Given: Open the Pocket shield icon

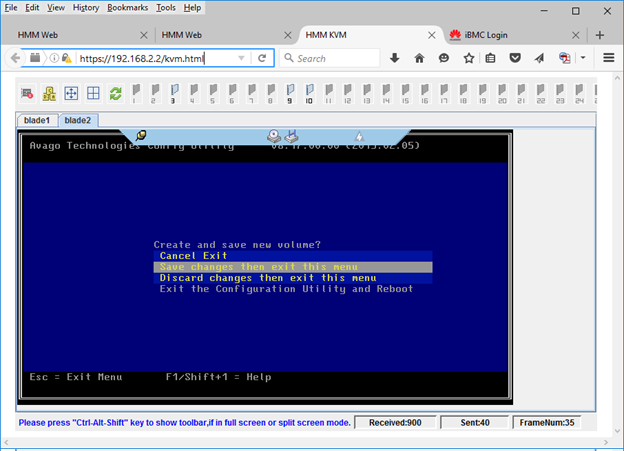Looking at the screenshot, I should [x=515, y=58].
